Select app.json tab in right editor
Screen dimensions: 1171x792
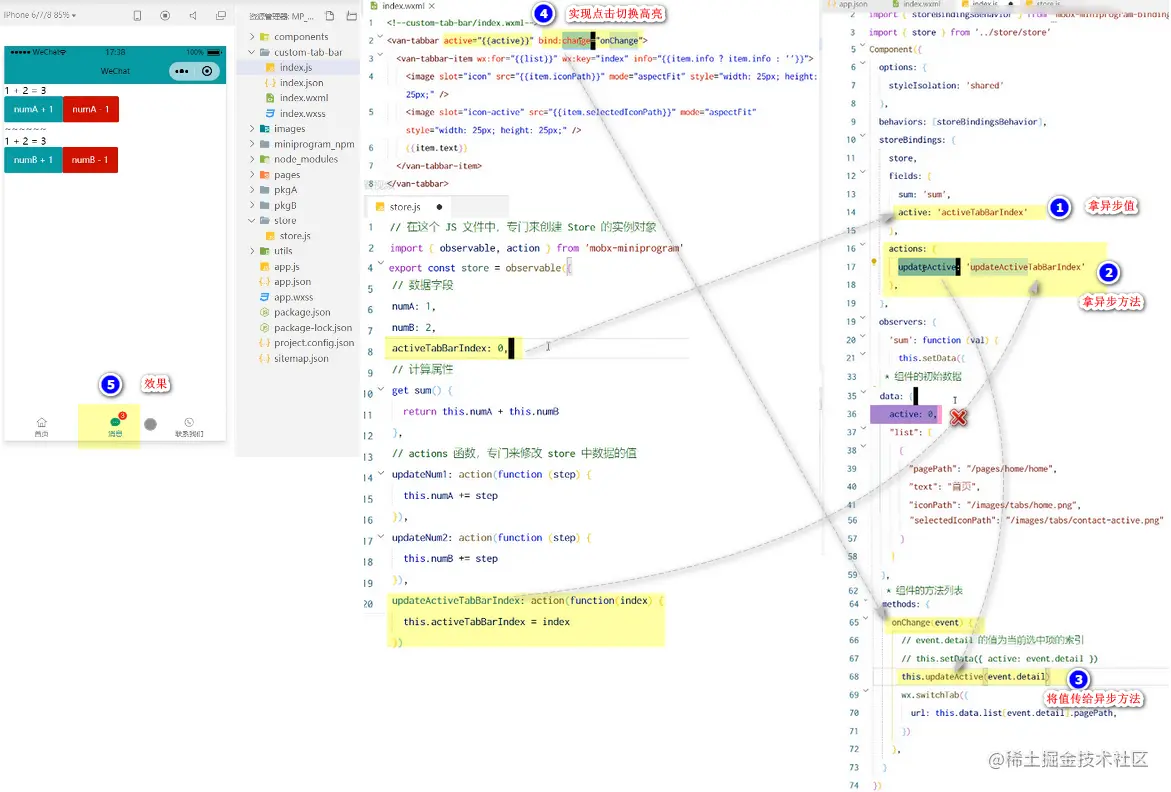click(x=851, y=4)
